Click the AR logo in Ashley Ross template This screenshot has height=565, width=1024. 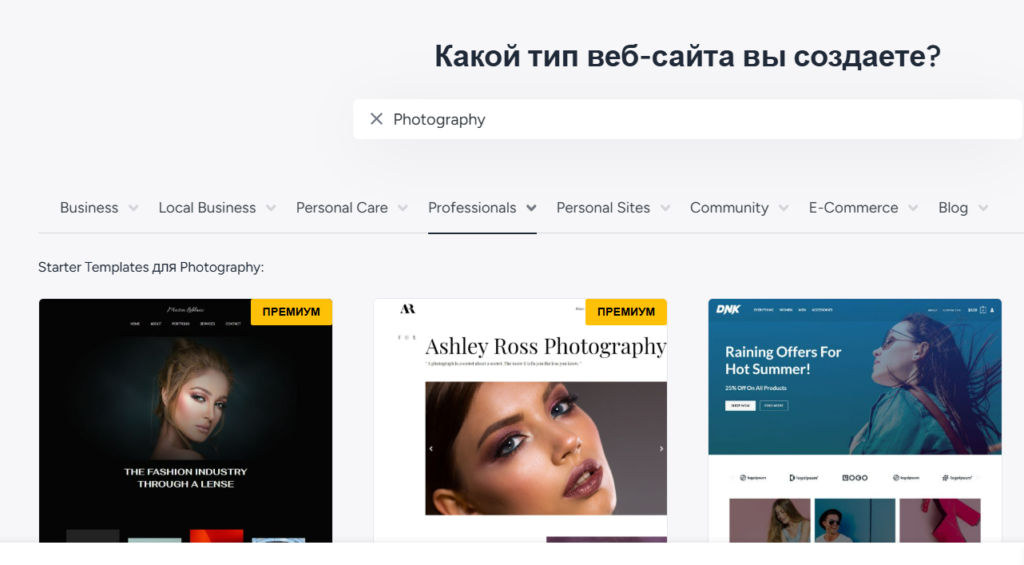(x=407, y=310)
